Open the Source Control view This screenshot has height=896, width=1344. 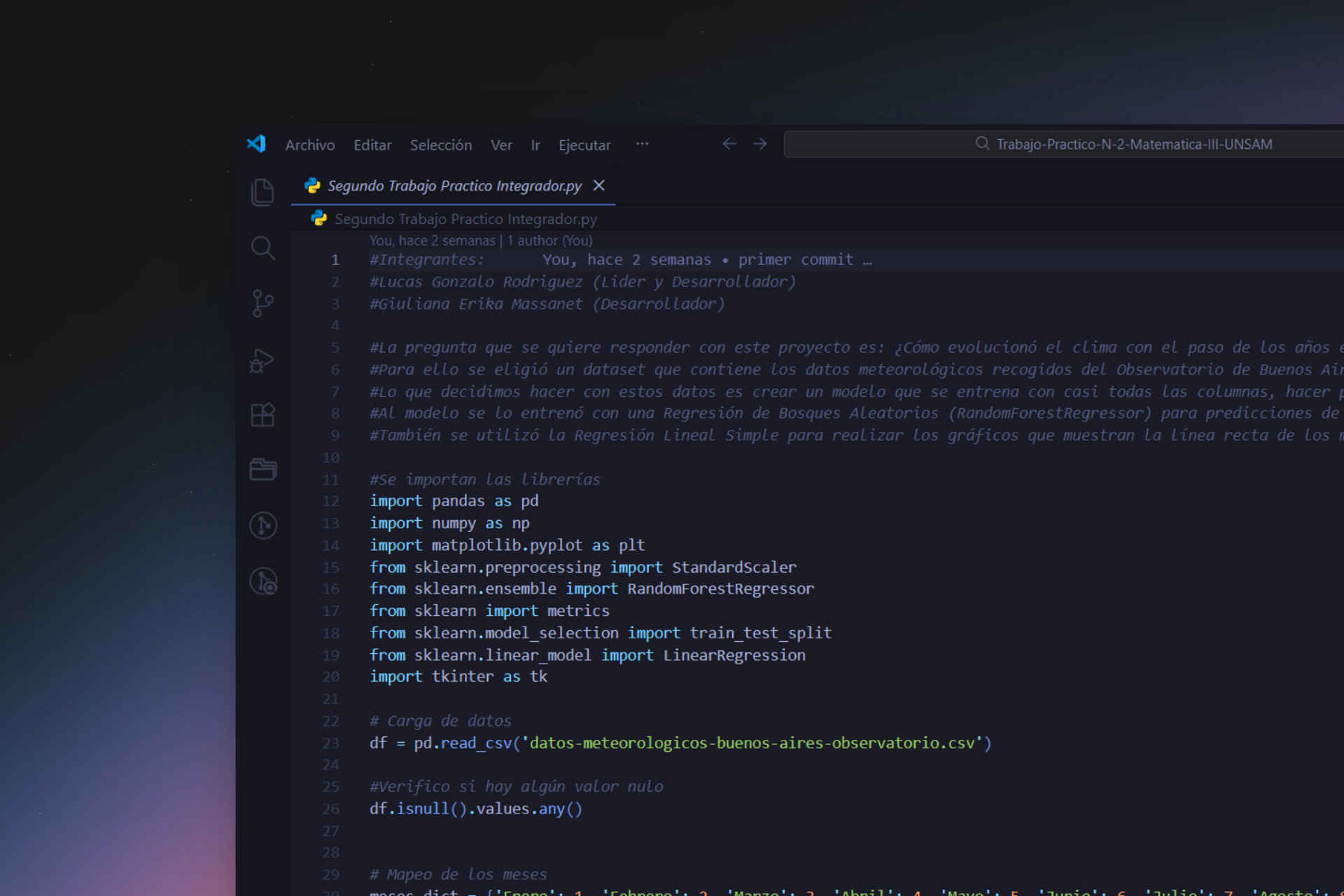[x=262, y=303]
